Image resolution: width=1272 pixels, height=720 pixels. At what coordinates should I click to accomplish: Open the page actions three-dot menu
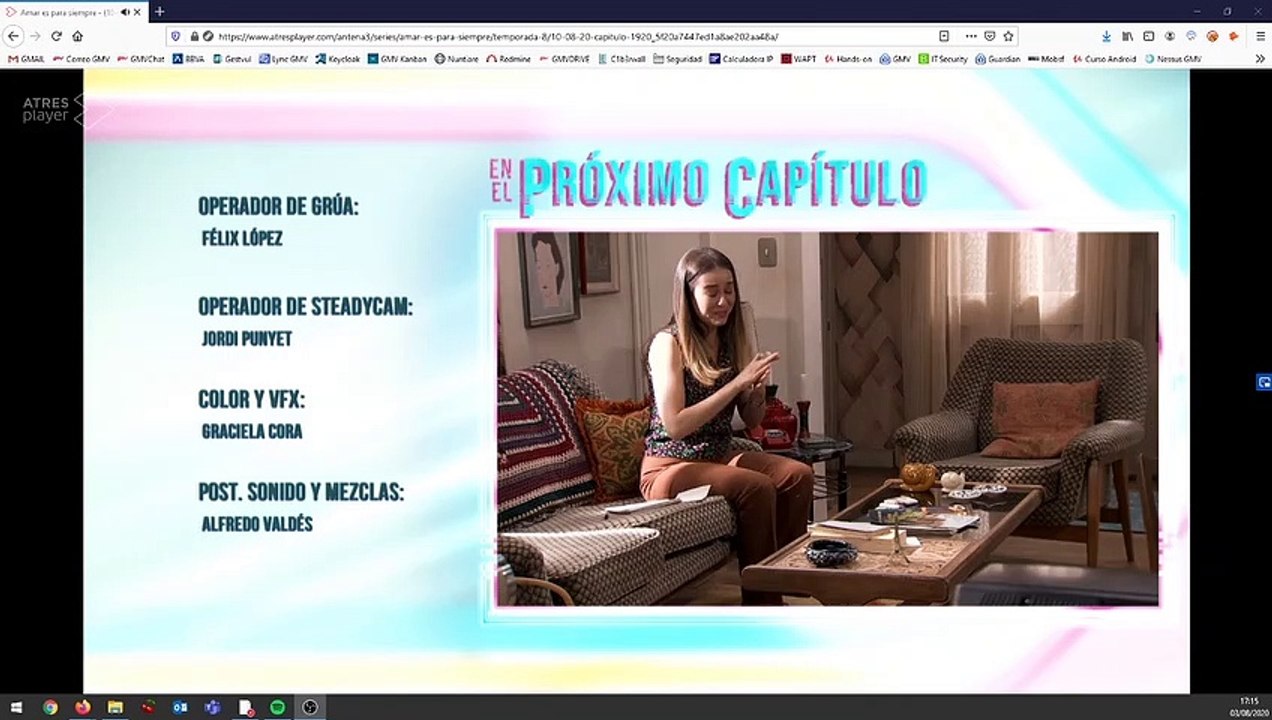point(971,36)
